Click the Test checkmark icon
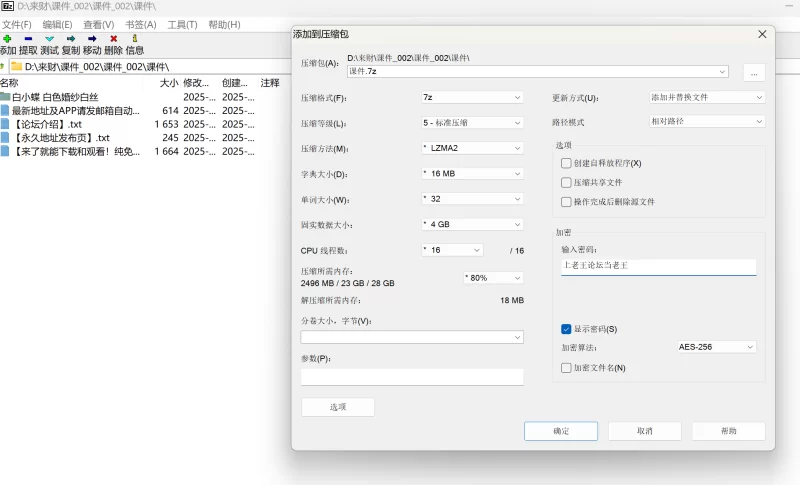Image resolution: width=800 pixels, height=485 pixels. point(49,39)
